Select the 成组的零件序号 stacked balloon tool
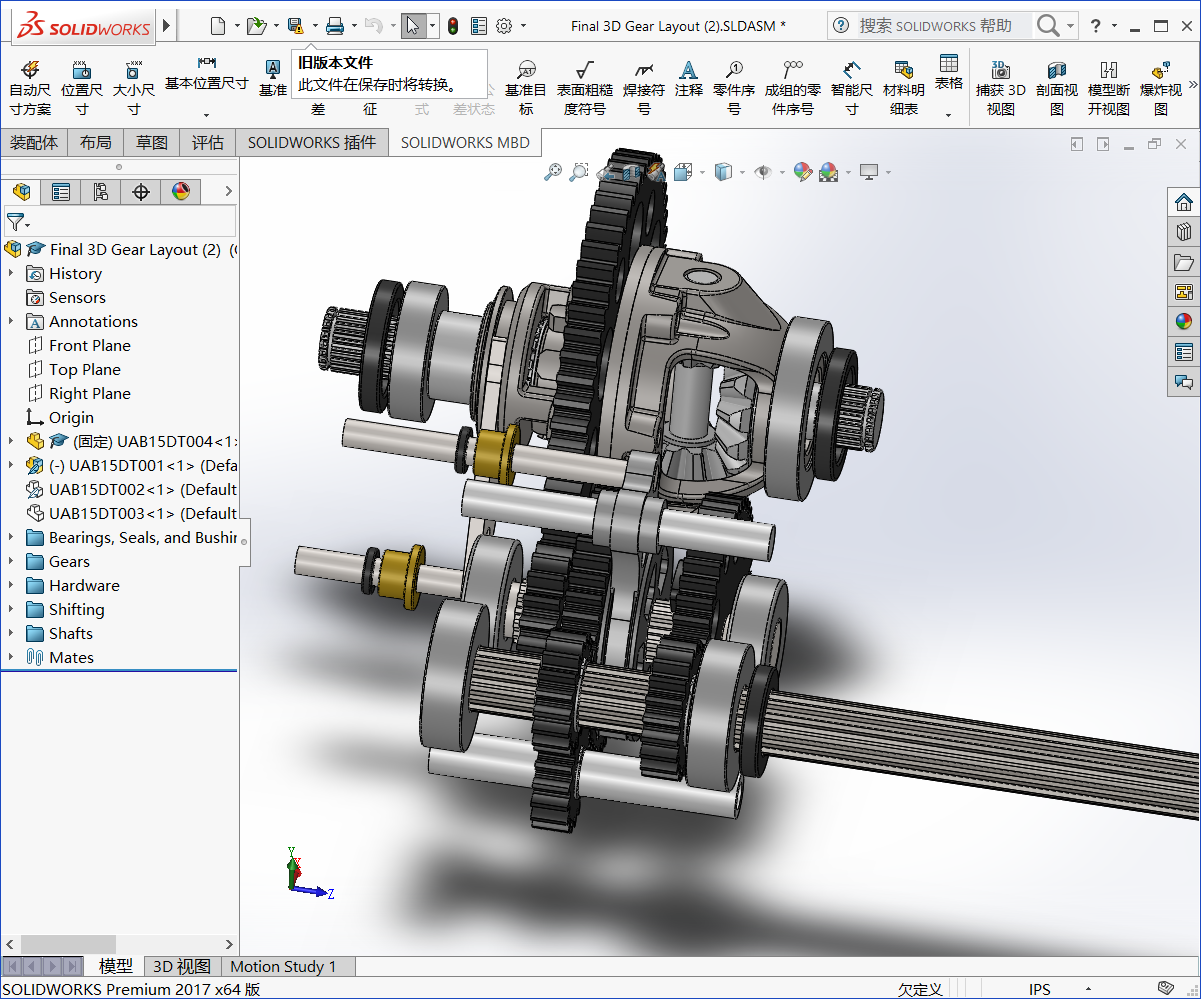This screenshot has width=1201, height=999. point(793,88)
